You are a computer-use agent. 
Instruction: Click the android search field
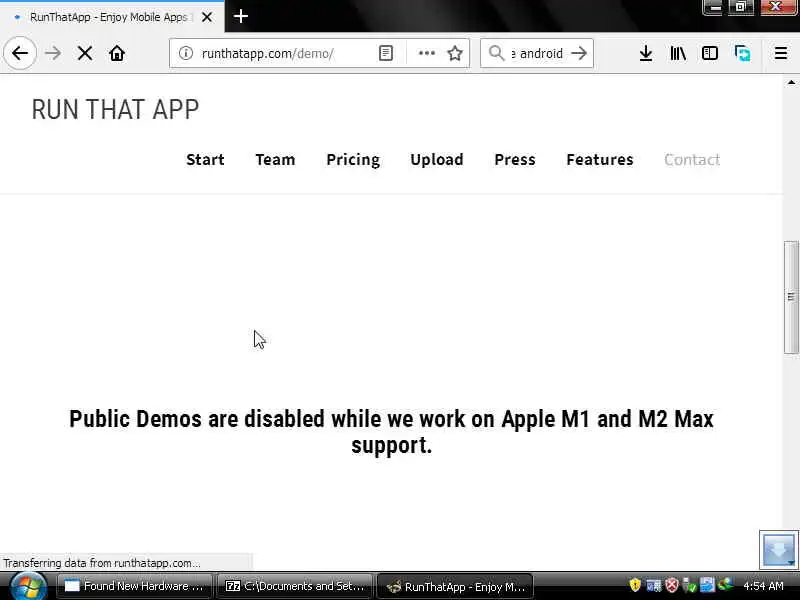point(538,54)
